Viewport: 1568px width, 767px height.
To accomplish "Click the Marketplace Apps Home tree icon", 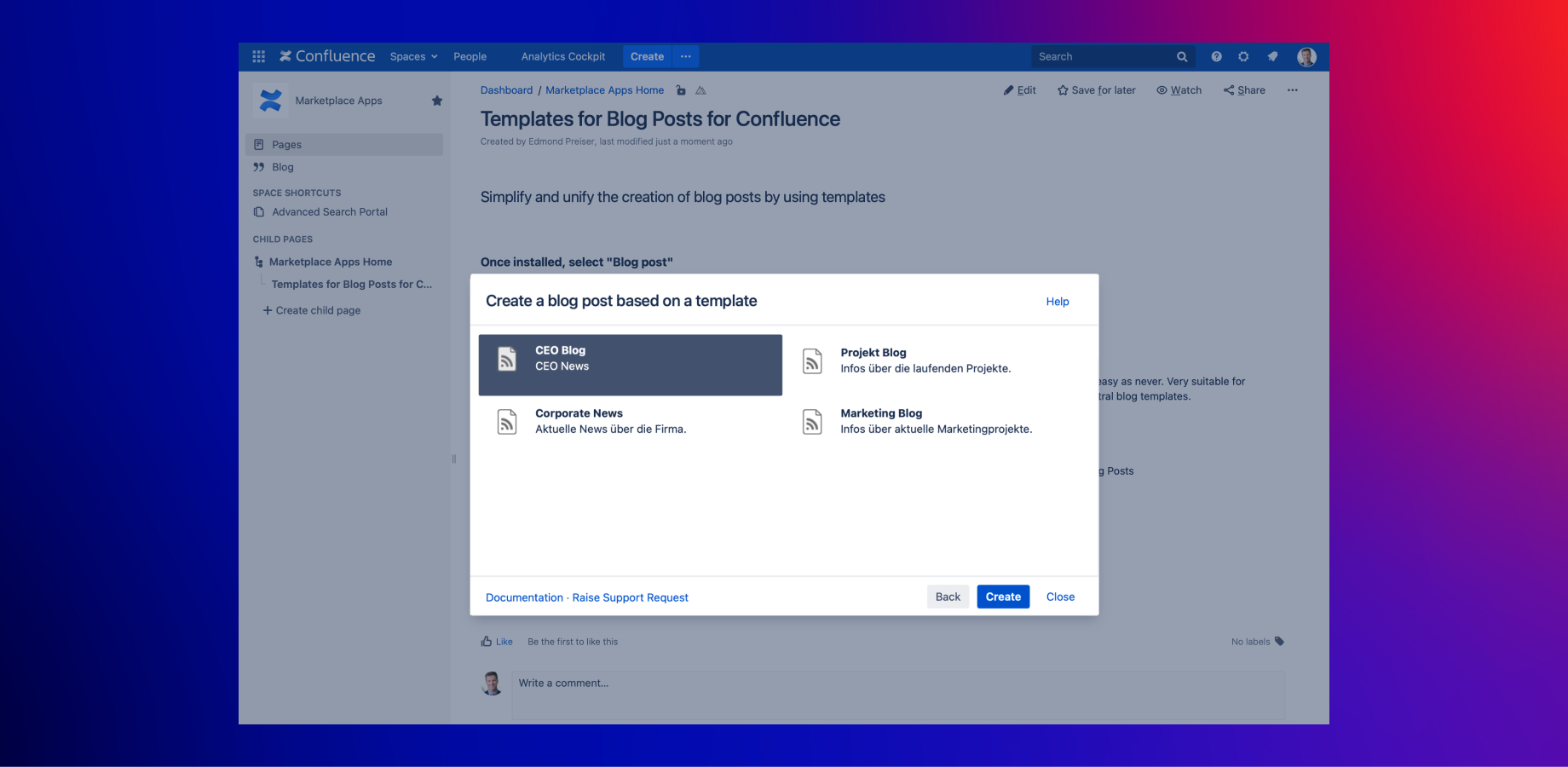I will [x=259, y=262].
